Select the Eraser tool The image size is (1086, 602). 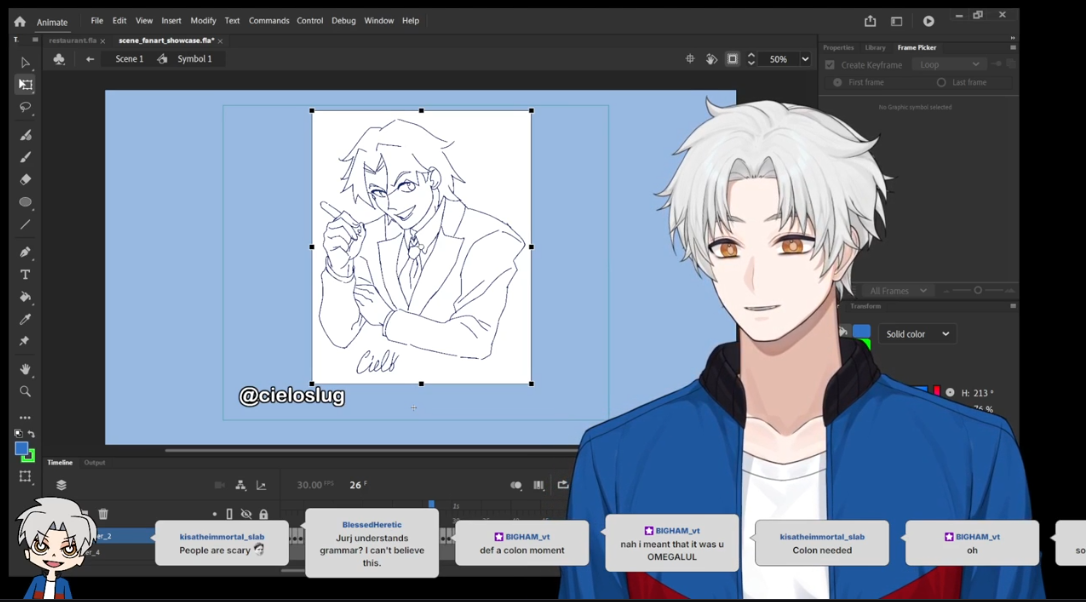(x=26, y=179)
